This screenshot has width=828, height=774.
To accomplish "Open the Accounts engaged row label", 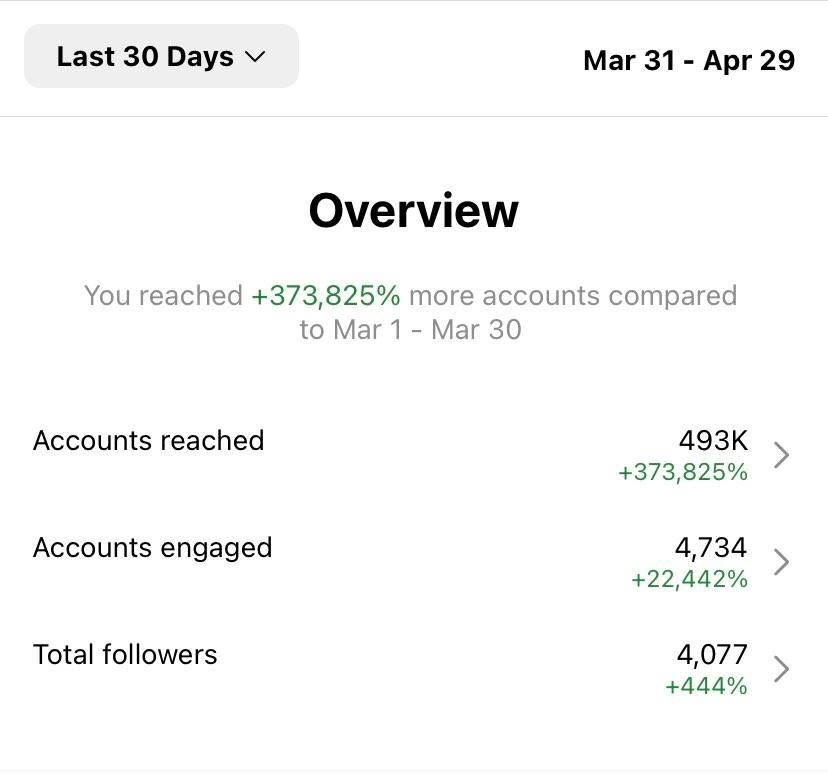I will point(152,548).
